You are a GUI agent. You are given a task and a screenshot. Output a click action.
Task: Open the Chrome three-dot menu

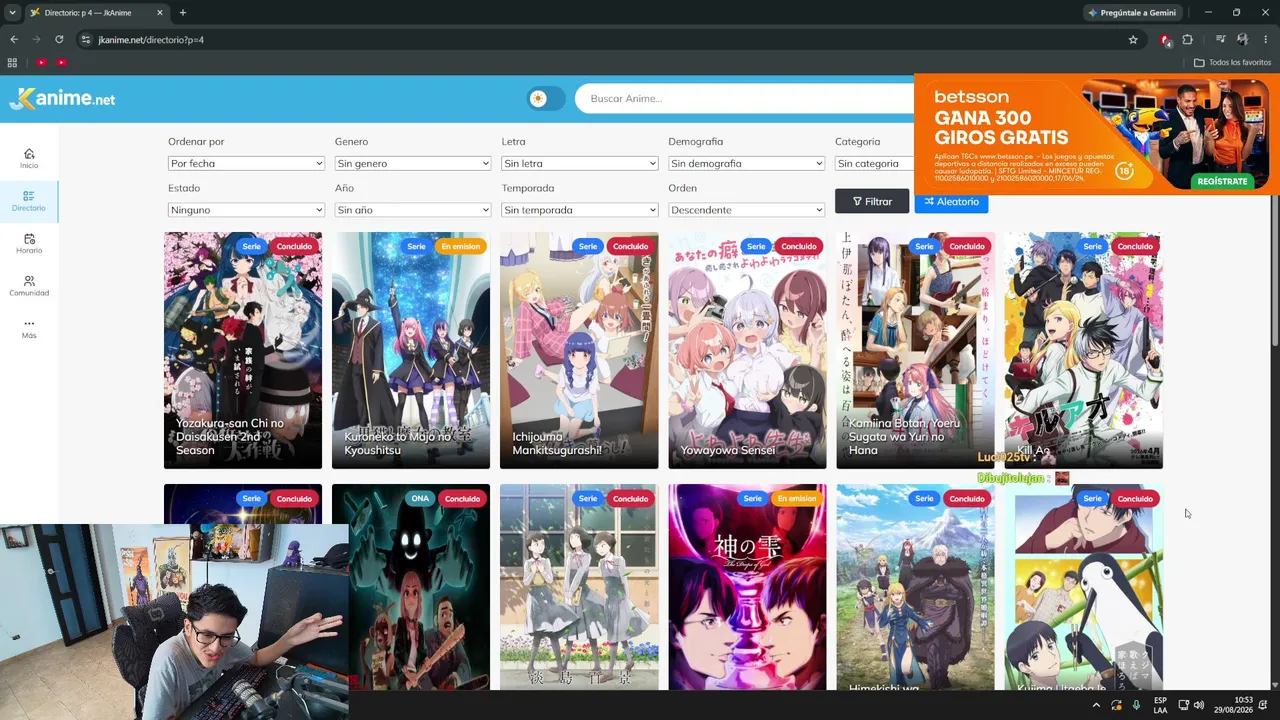point(1266,40)
